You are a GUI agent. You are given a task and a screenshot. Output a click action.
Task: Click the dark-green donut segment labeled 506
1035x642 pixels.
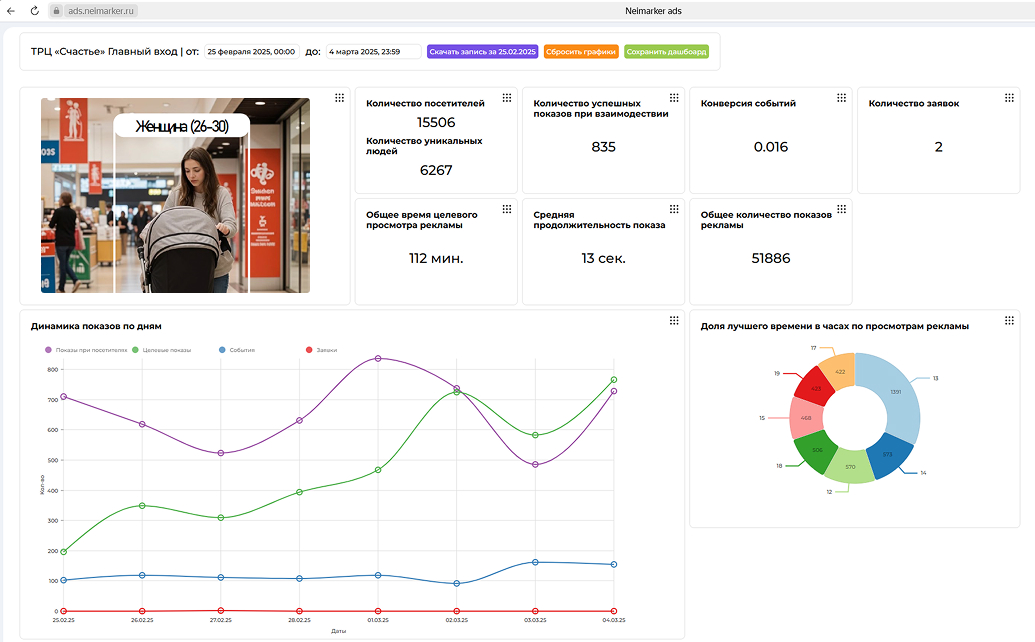pyautogui.click(x=816, y=451)
